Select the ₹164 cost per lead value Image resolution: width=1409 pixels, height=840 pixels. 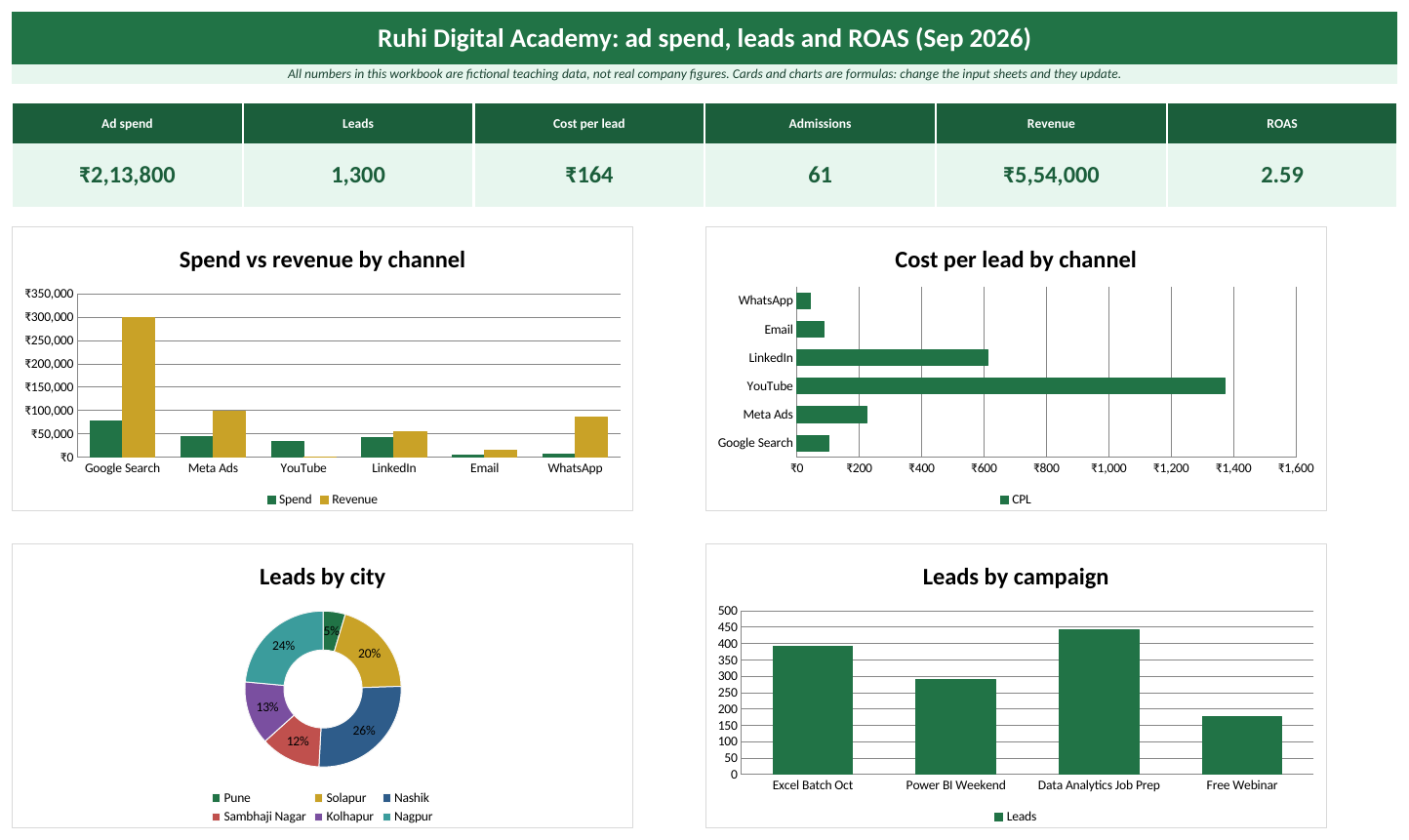coord(589,176)
